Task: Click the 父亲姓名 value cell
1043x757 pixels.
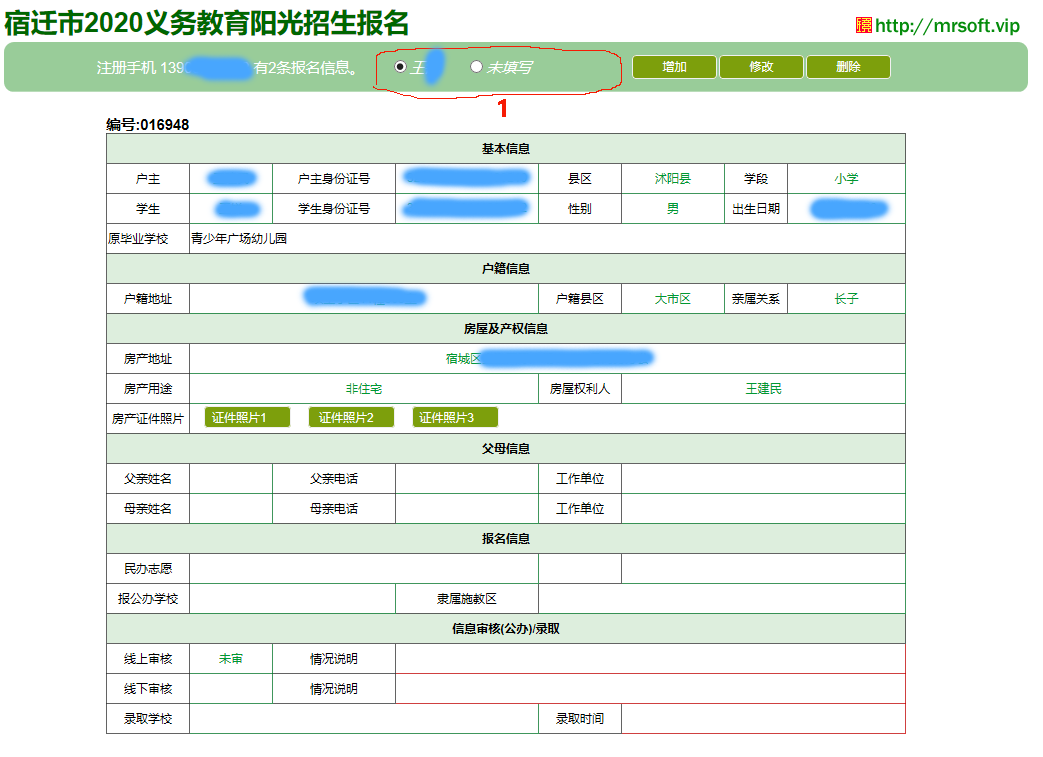Action: (x=231, y=479)
